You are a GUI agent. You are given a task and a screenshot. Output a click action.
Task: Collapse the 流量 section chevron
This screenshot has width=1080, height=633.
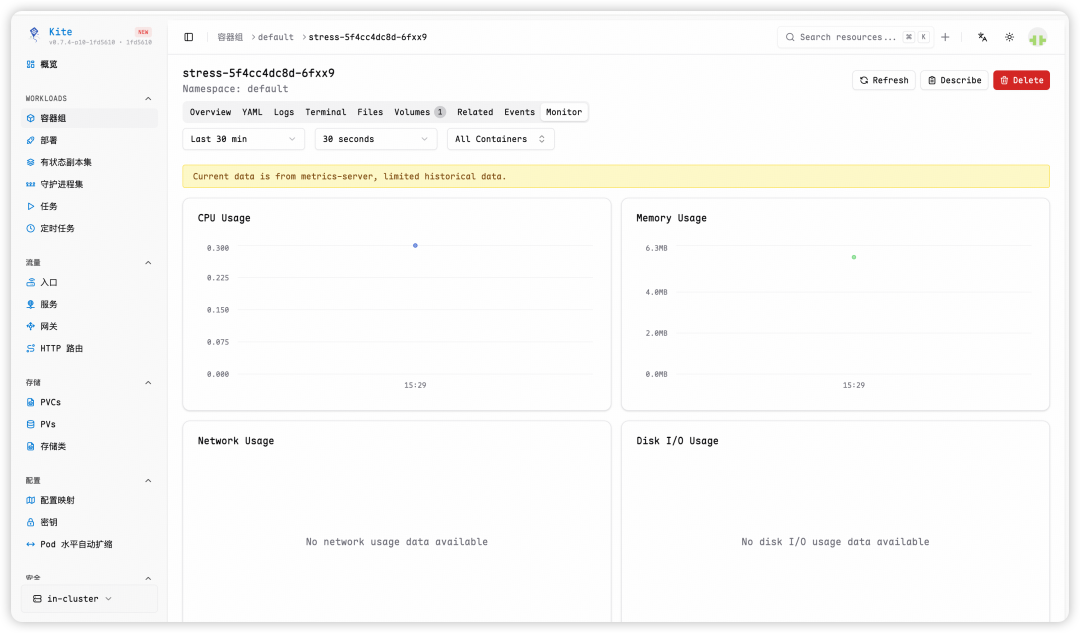coord(148,262)
